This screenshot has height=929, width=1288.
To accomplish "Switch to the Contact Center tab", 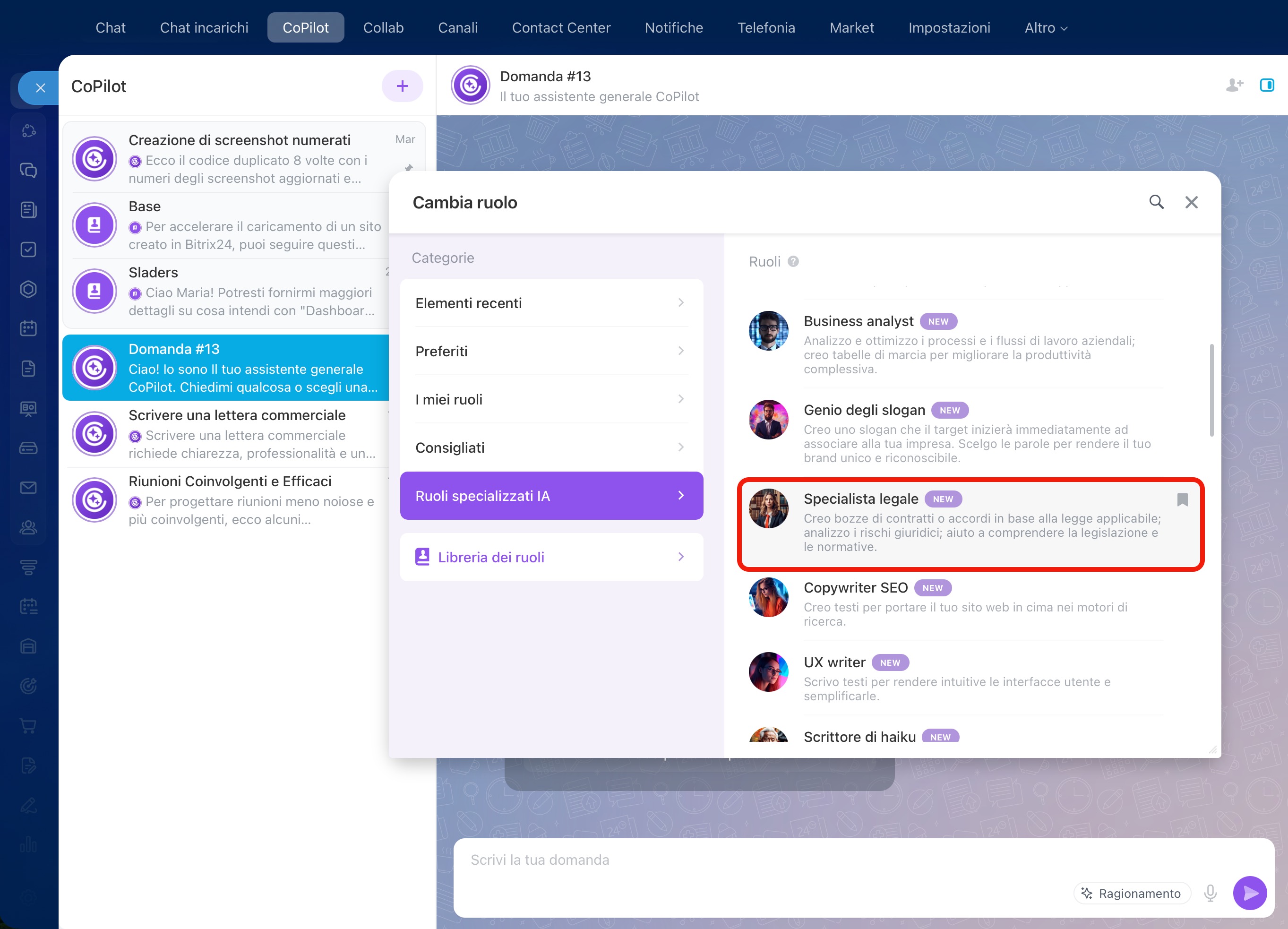I will [560, 28].
